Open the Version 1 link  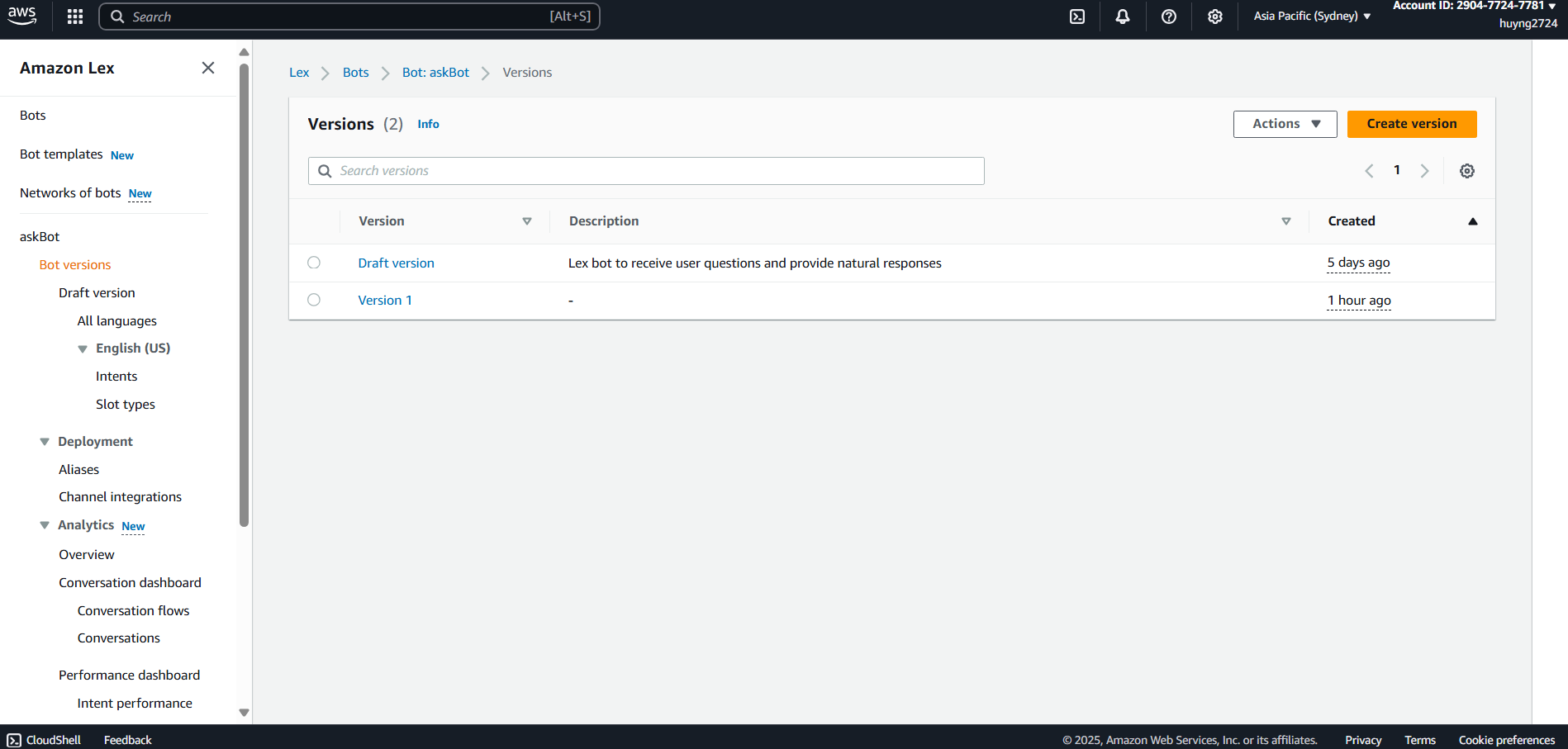(x=385, y=300)
